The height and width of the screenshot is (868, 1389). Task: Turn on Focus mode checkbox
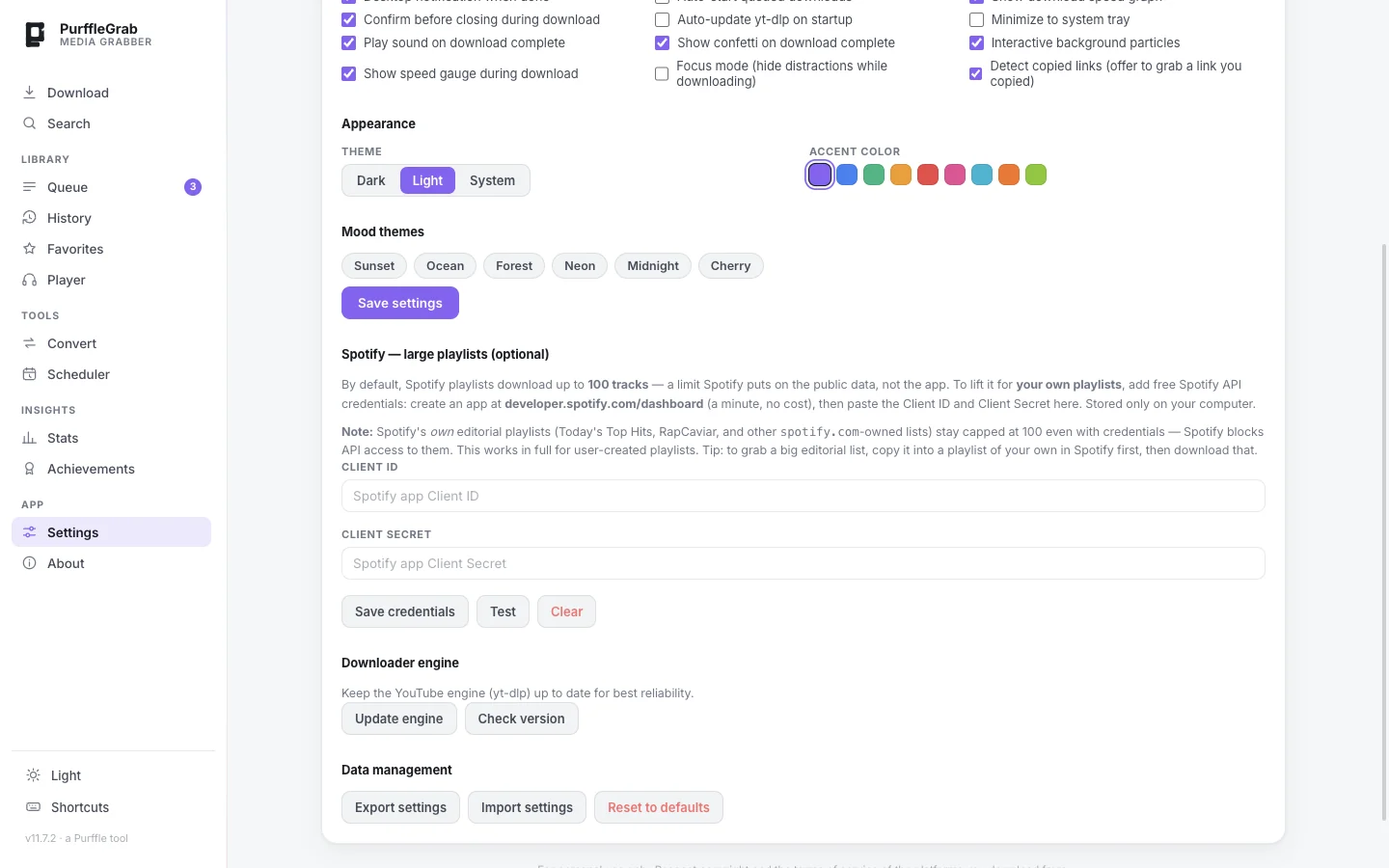(x=662, y=73)
